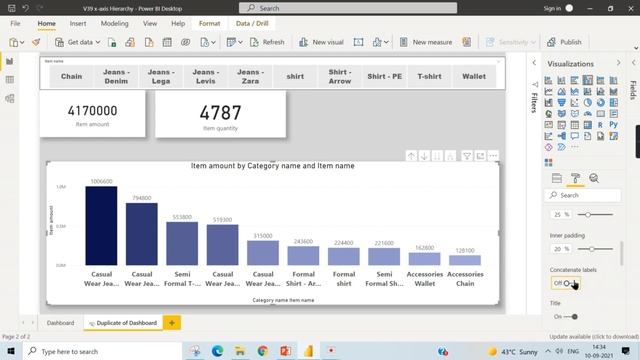This screenshot has width=640, height=360.
Task: Open the Insert ribbon tab
Action: click(78, 24)
